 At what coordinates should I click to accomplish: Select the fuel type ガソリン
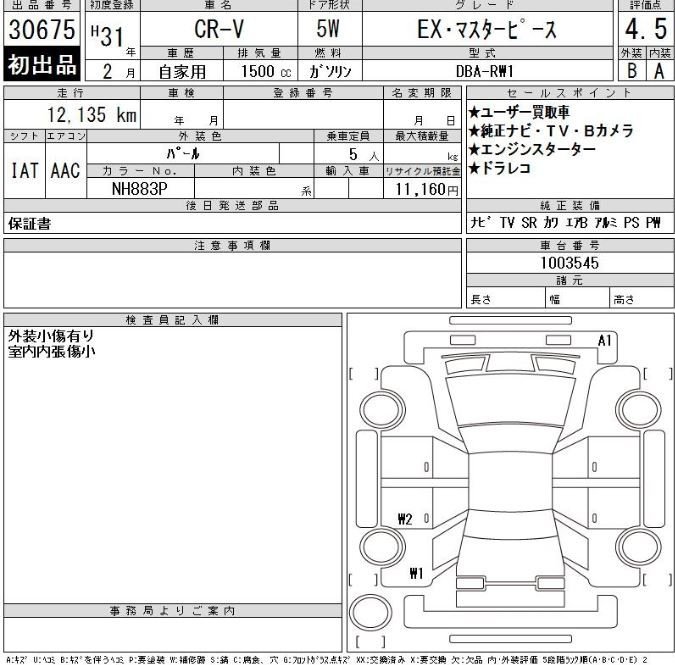pos(330,71)
